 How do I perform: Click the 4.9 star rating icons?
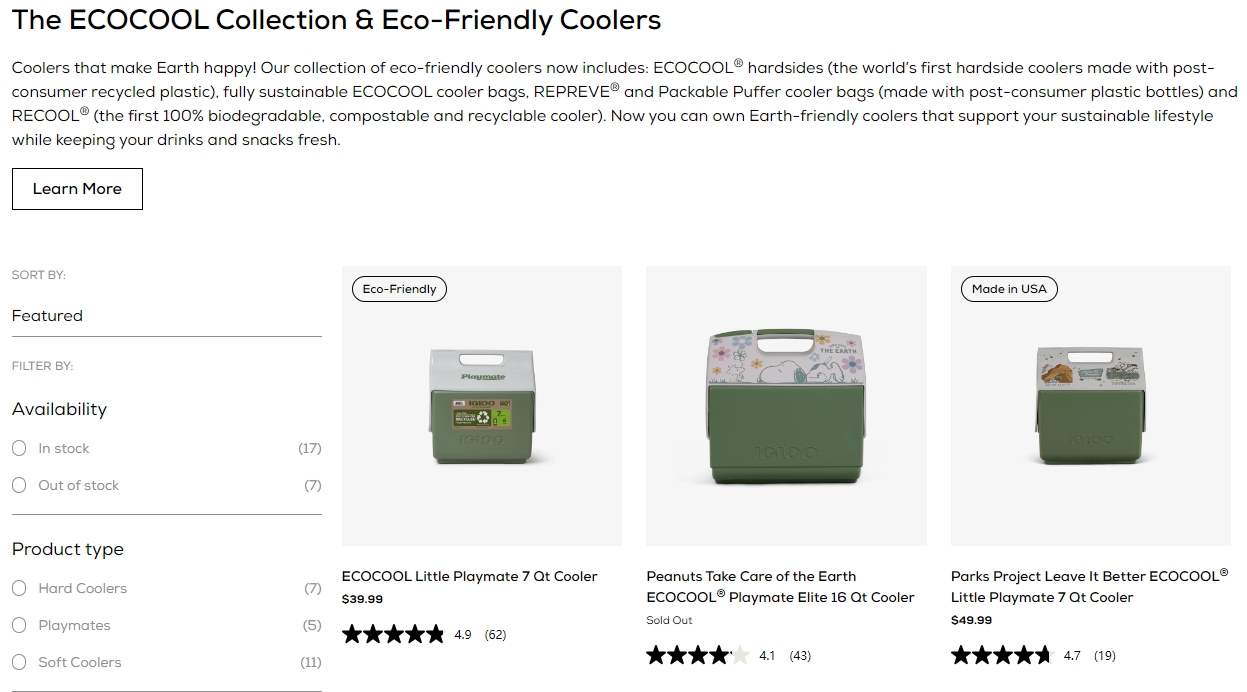[x=393, y=634]
